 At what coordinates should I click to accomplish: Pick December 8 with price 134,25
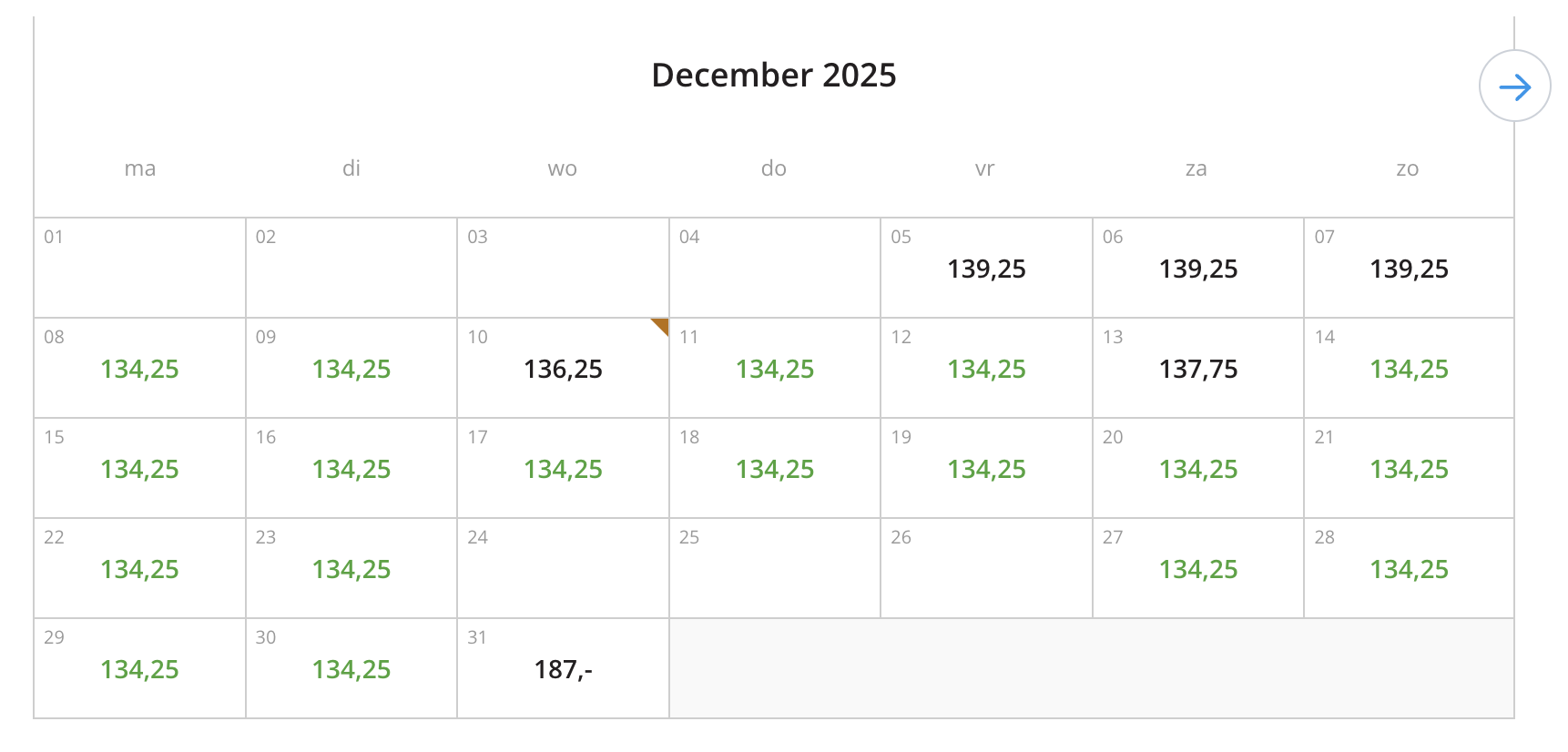click(x=139, y=368)
